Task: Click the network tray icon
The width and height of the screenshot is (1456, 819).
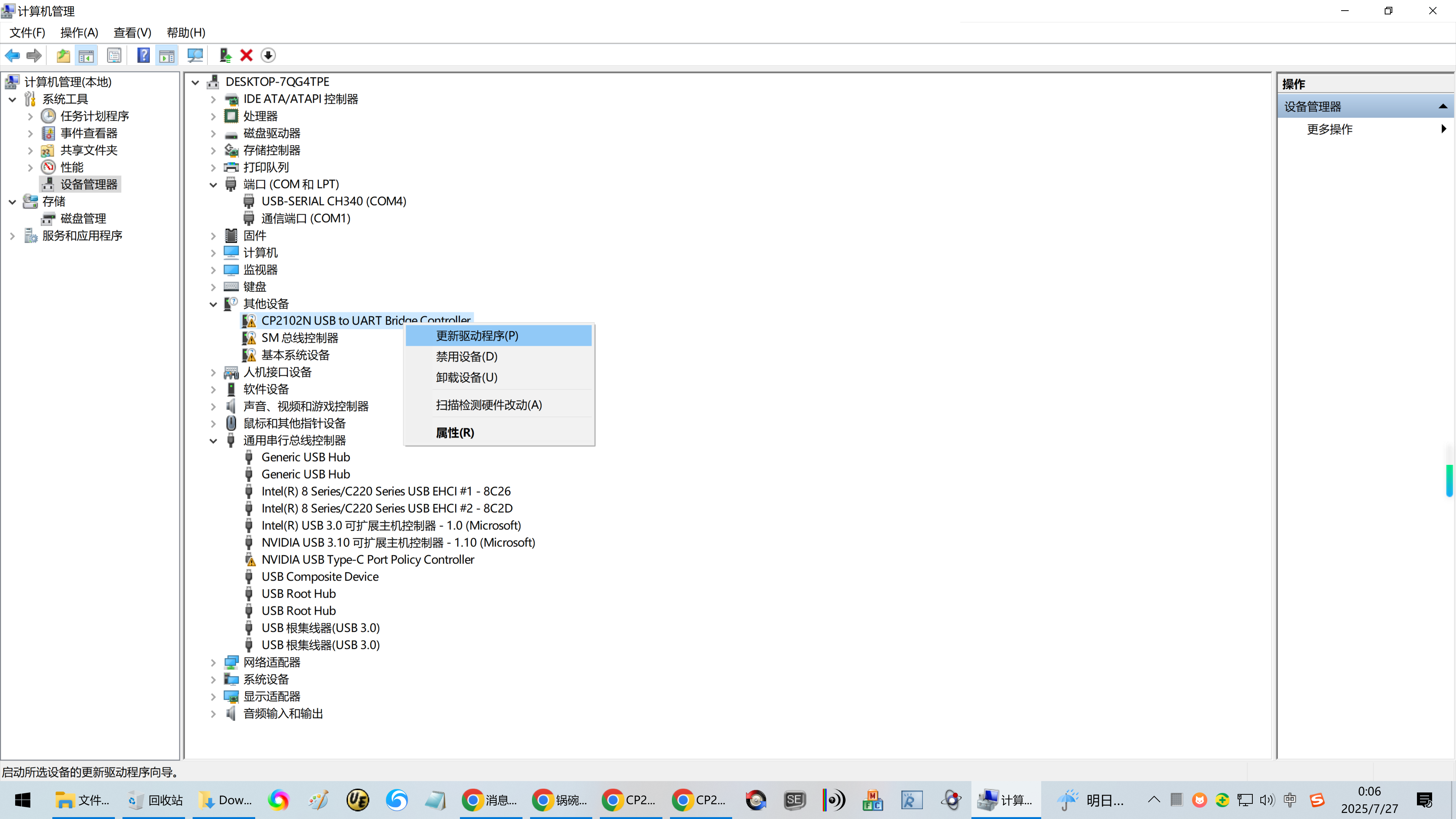Action: coord(1244,800)
